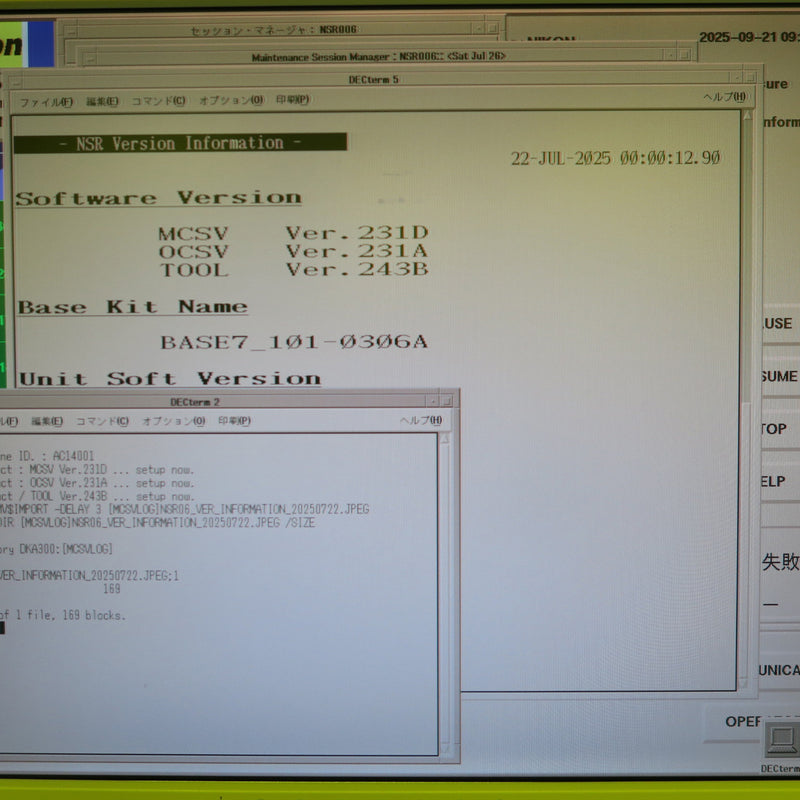Minimize the DECterm 2 window
This screenshot has height=800, width=800.
click(433, 402)
